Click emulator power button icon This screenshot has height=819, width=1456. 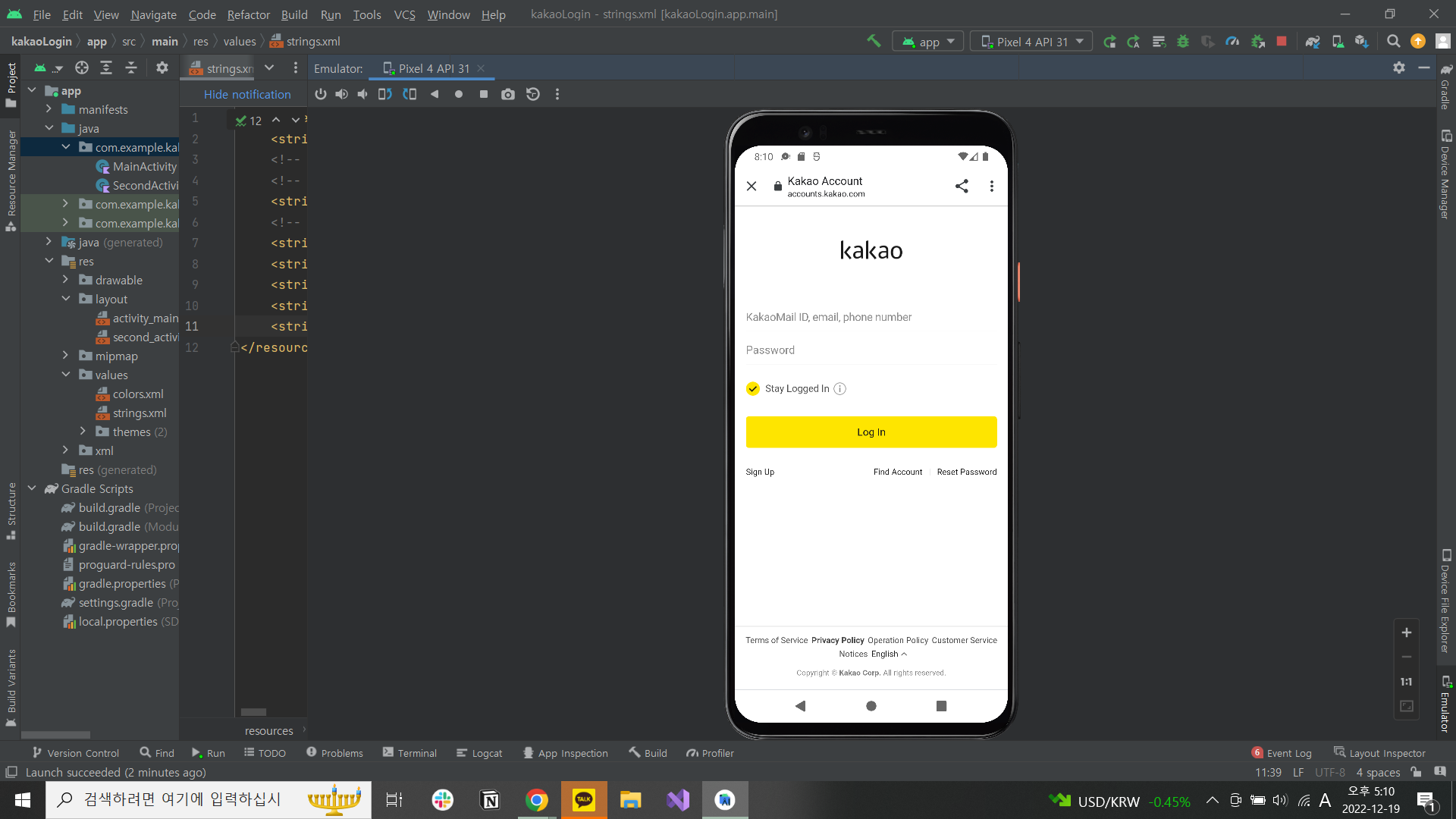[320, 94]
